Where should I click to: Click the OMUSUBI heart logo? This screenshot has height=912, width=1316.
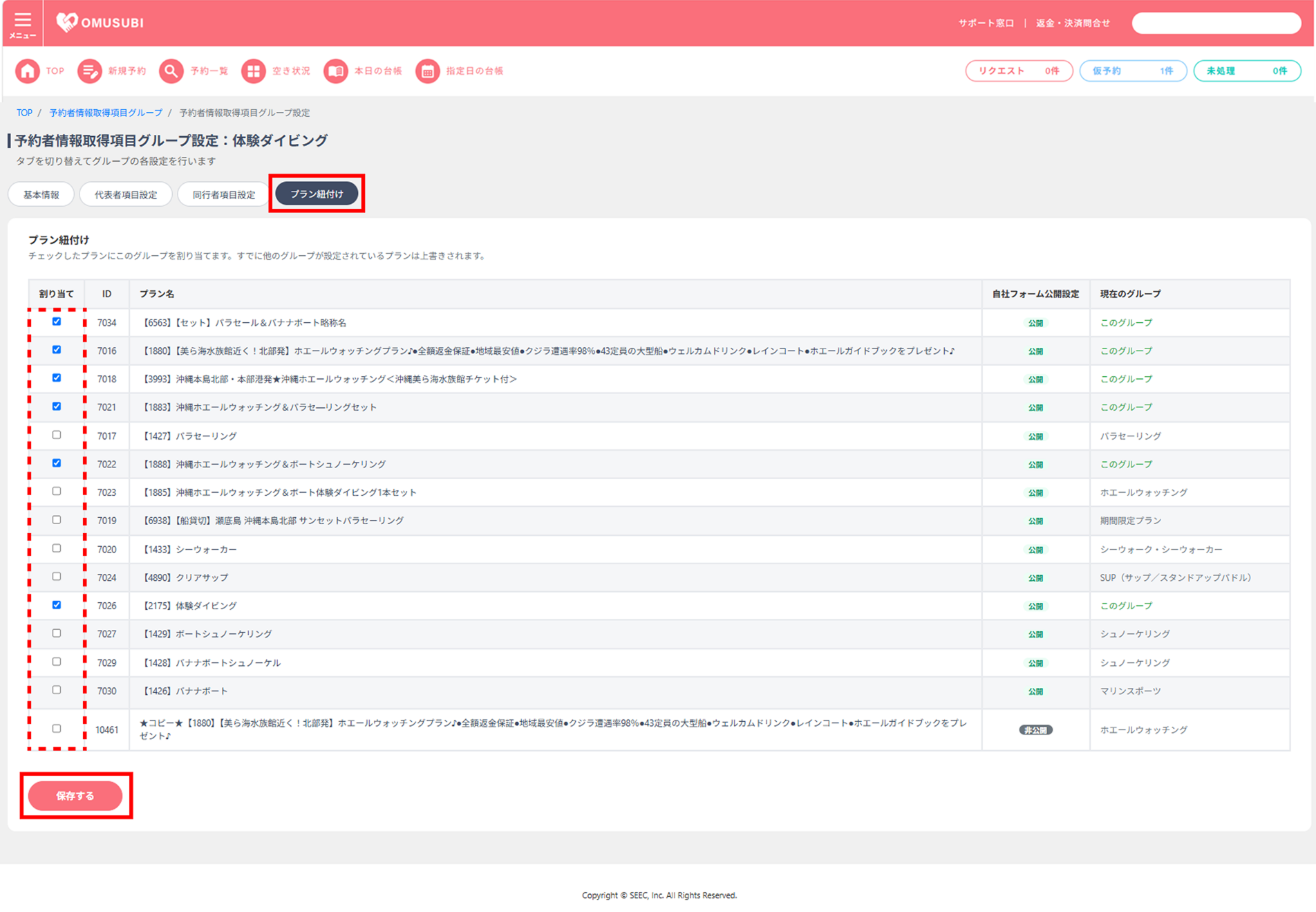click(66, 22)
